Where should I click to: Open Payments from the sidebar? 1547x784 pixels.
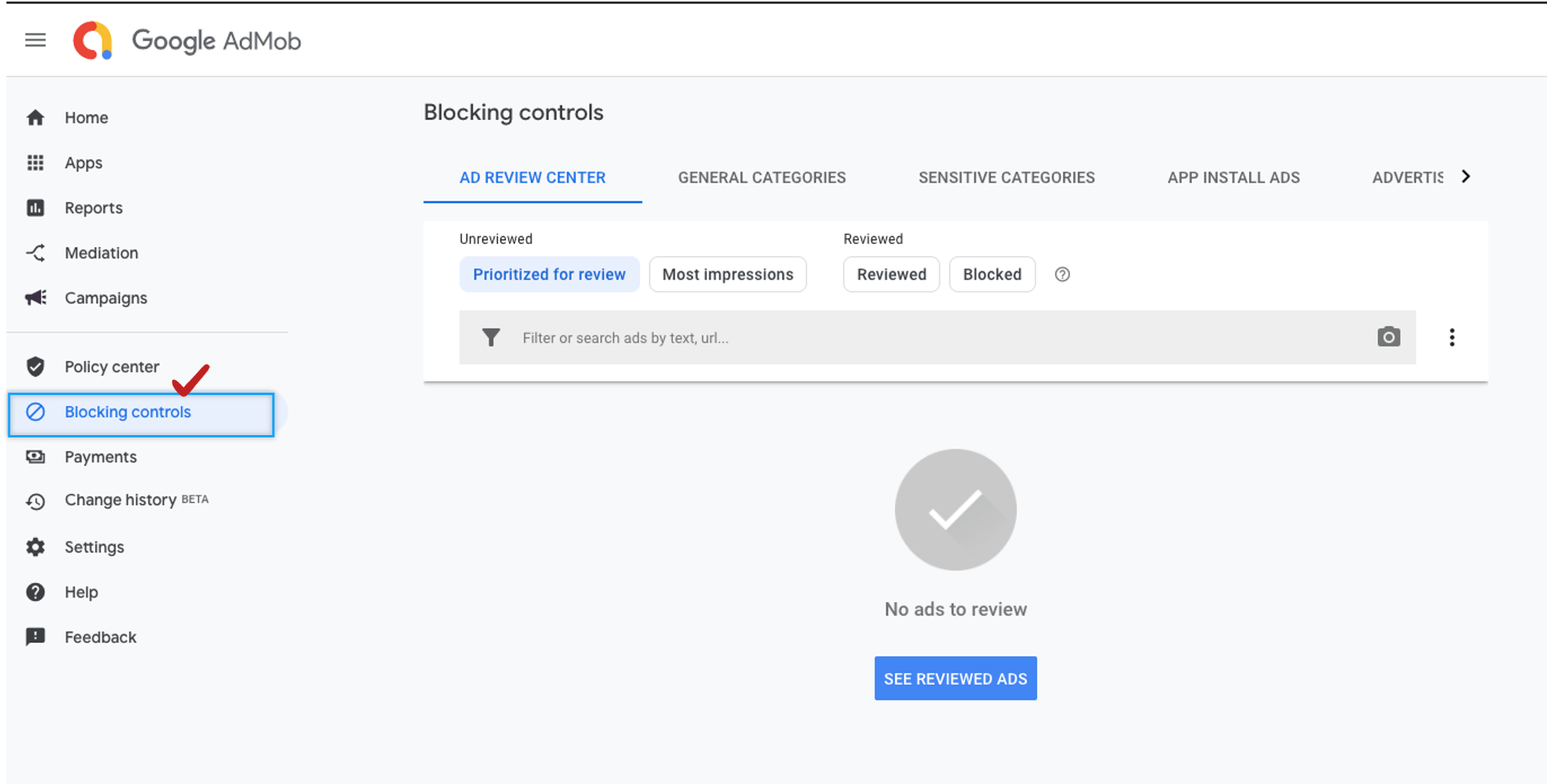pyautogui.click(x=100, y=457)
